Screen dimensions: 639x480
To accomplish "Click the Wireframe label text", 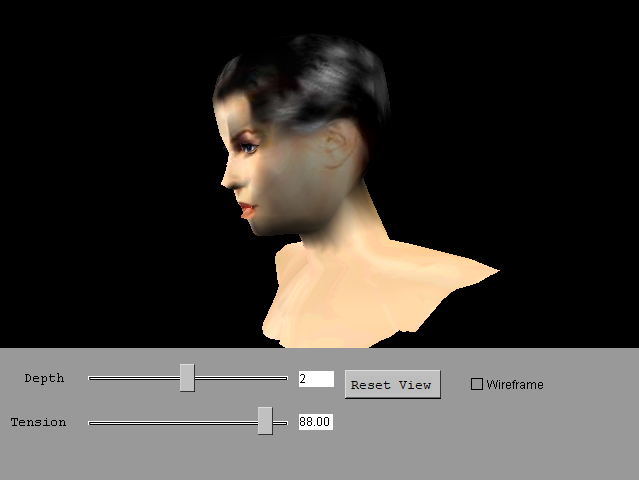I will coord(515,385).
